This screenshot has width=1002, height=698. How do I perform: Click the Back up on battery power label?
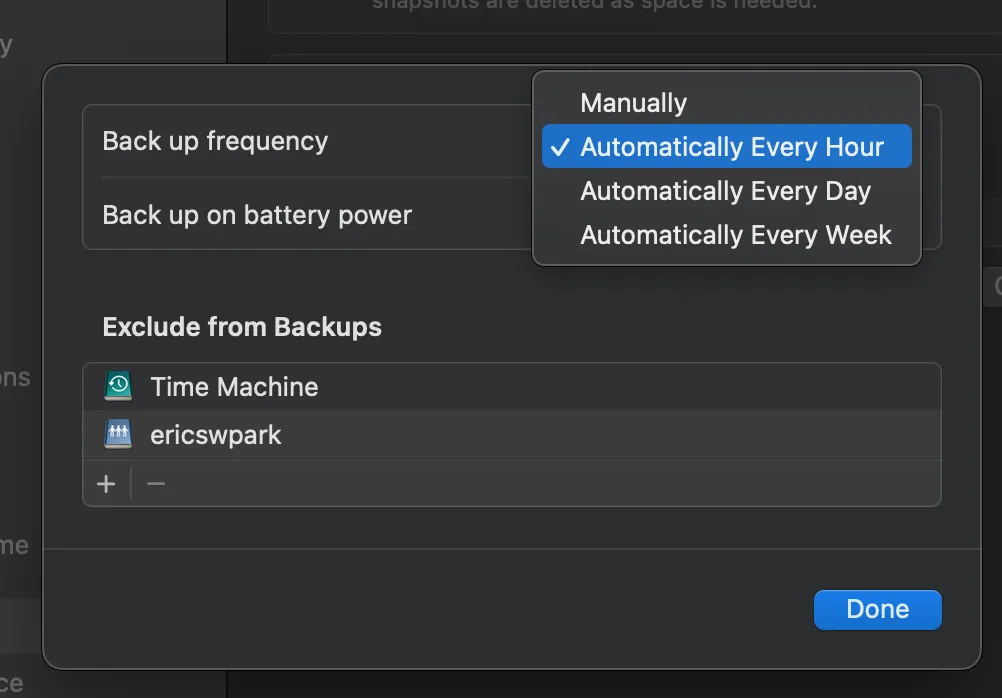257,215
